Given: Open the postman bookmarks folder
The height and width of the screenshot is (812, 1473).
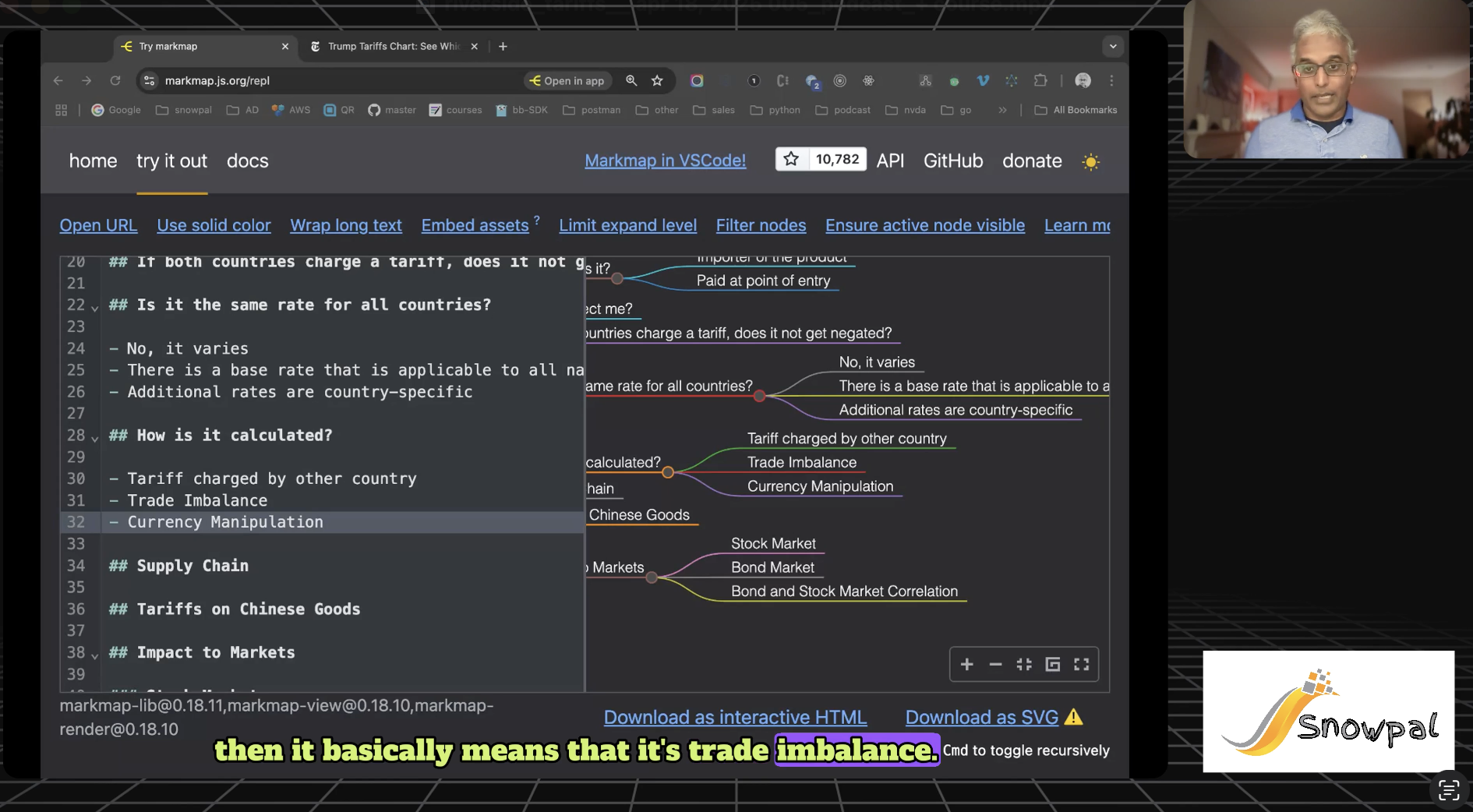Looking at the screenshot, I should 592,110.
